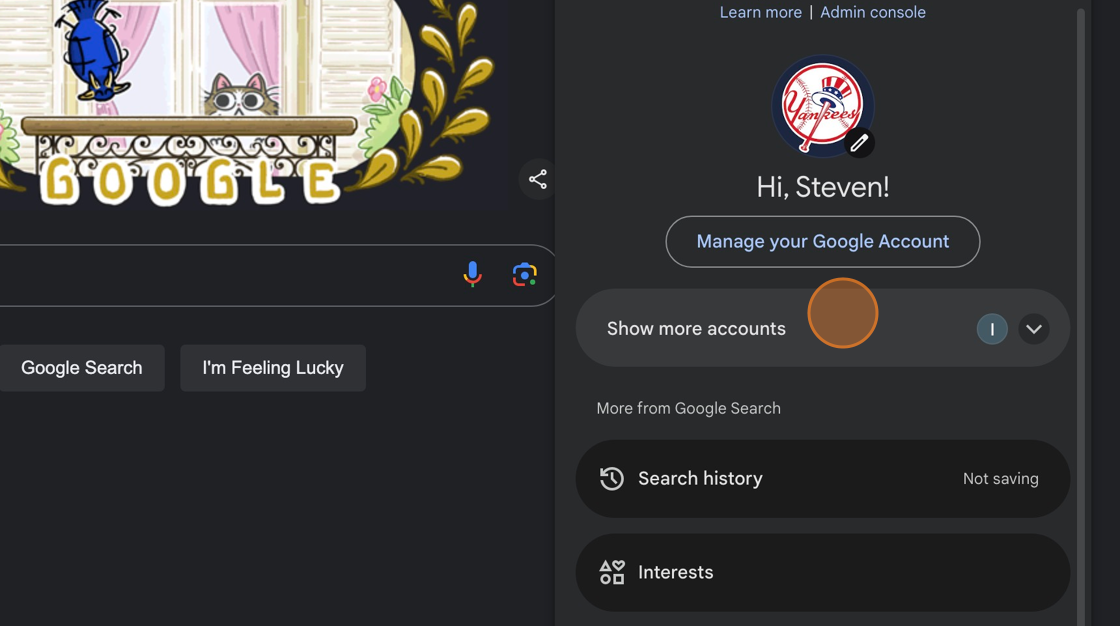This screenshot has height=626, width=1120.
Task: Expand accounts list with chevron arrow
Action: (x=1034, y=329)
